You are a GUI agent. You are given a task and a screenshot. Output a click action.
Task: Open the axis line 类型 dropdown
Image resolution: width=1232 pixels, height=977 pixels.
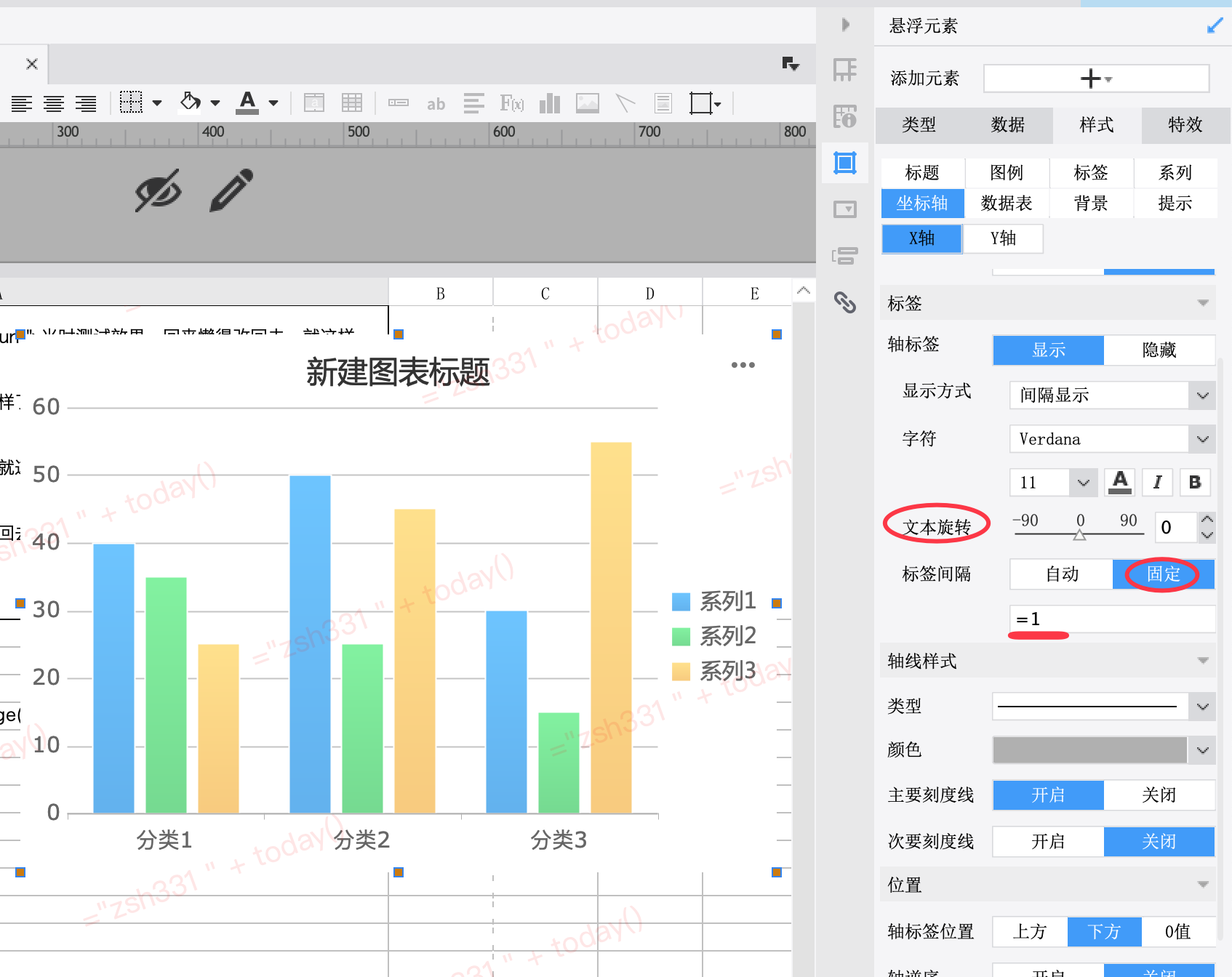[x=1104, y=706]
